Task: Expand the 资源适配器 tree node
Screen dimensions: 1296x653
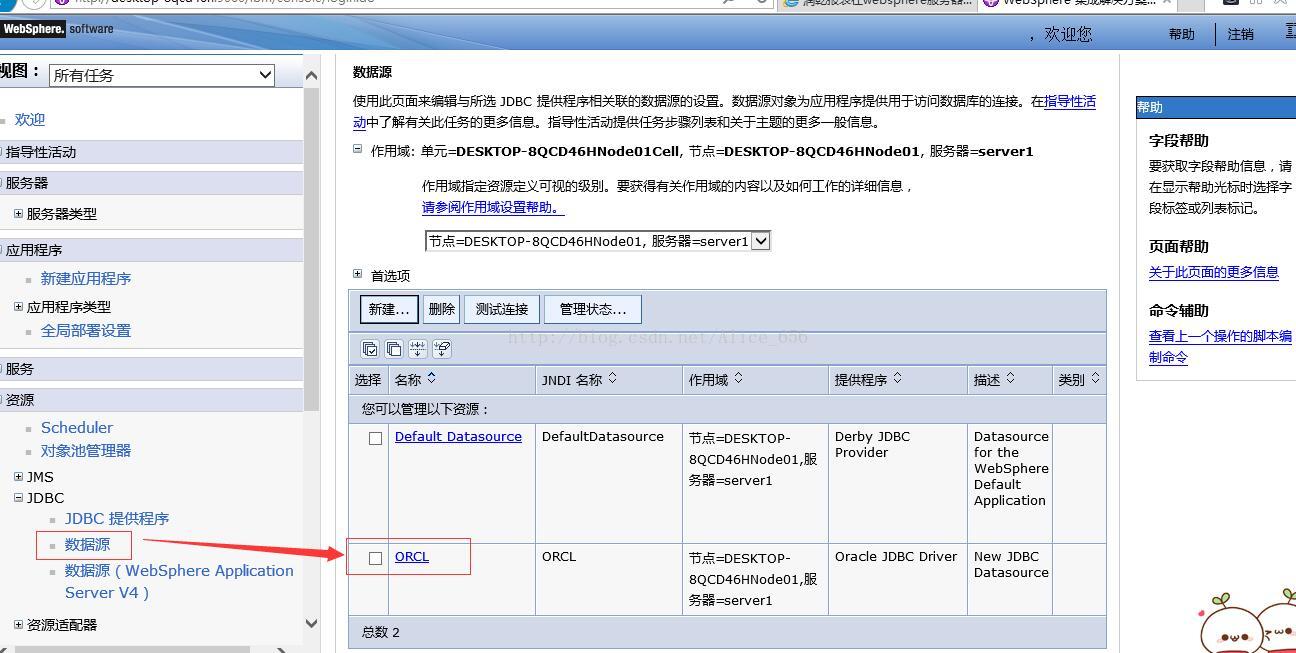Action: click(x=18, y=624)
